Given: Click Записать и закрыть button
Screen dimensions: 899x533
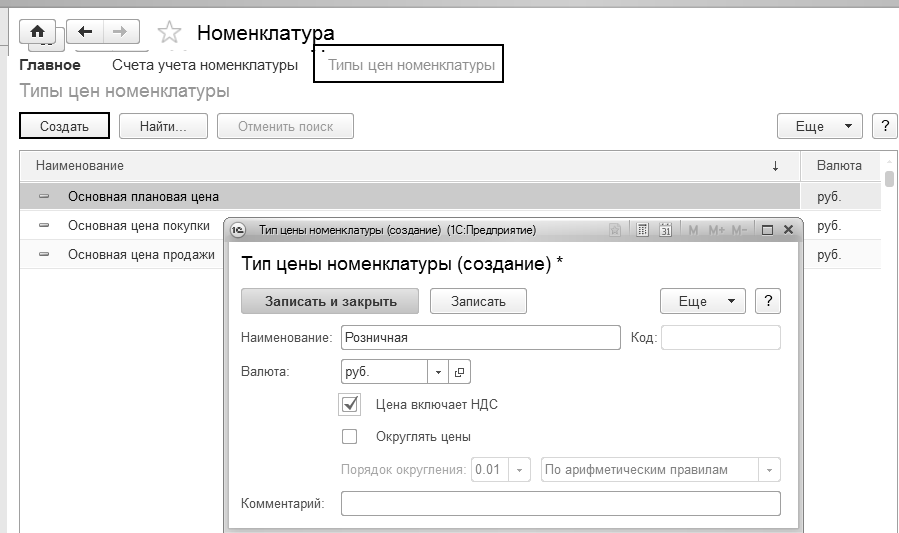Looking at the screenshot, I should 330,301.
